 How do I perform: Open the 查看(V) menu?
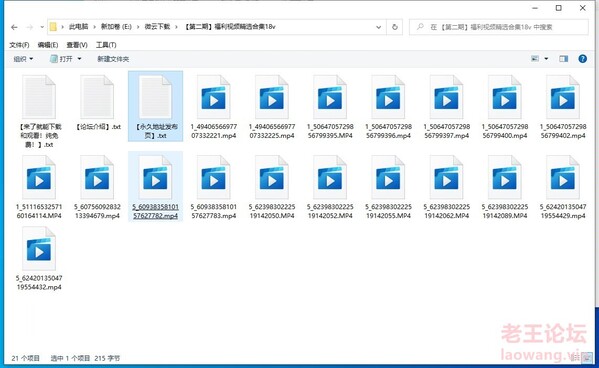point(77,45)
